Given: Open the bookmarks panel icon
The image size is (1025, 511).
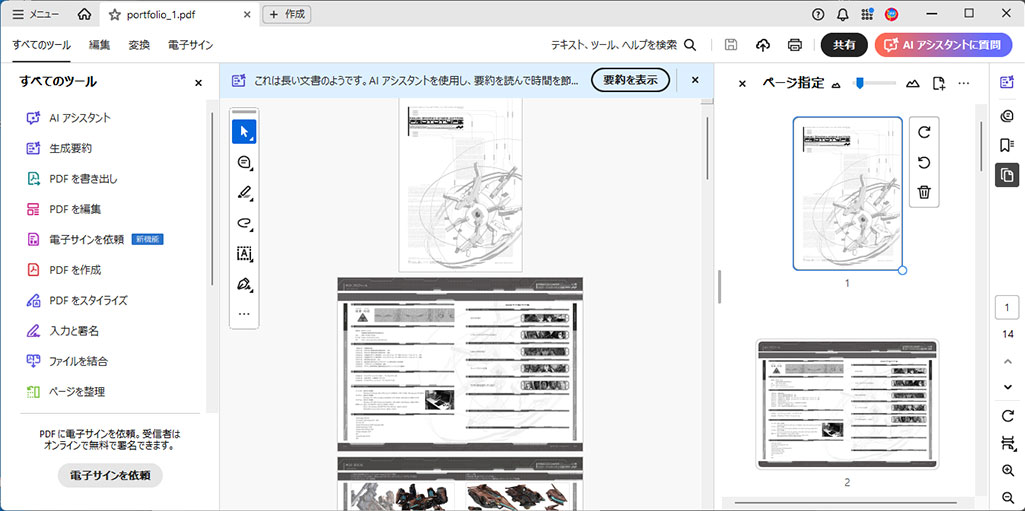Looking at the screenshot, I should [x=1007, y=145].
